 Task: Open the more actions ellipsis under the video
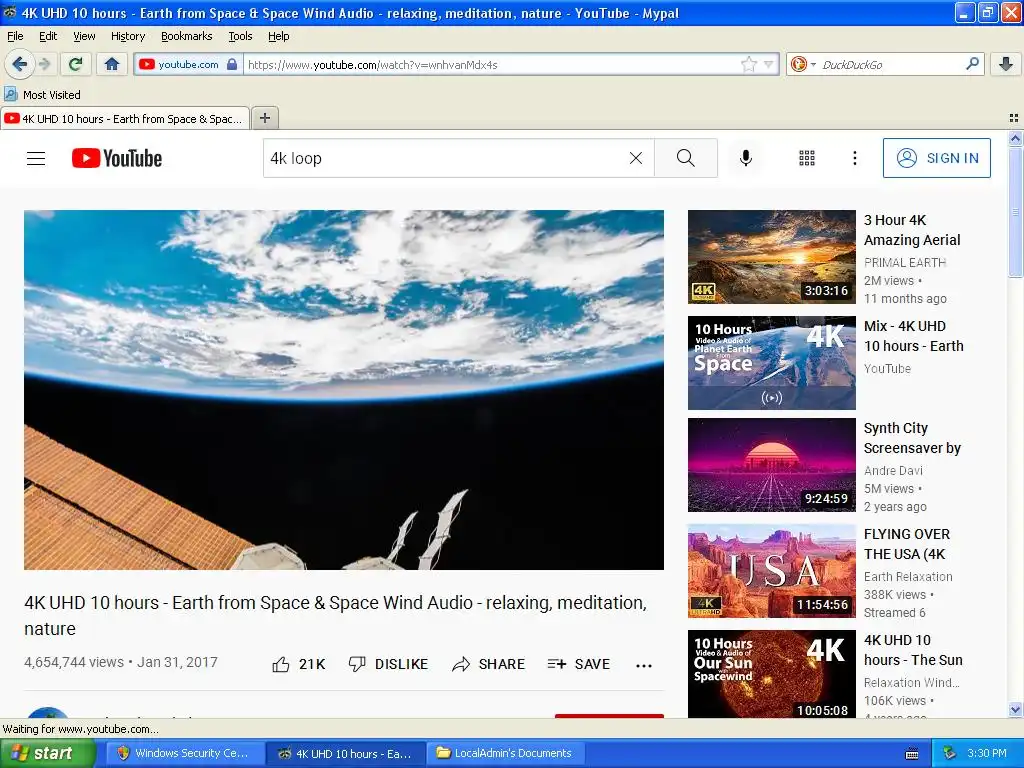tap(644, 665)
